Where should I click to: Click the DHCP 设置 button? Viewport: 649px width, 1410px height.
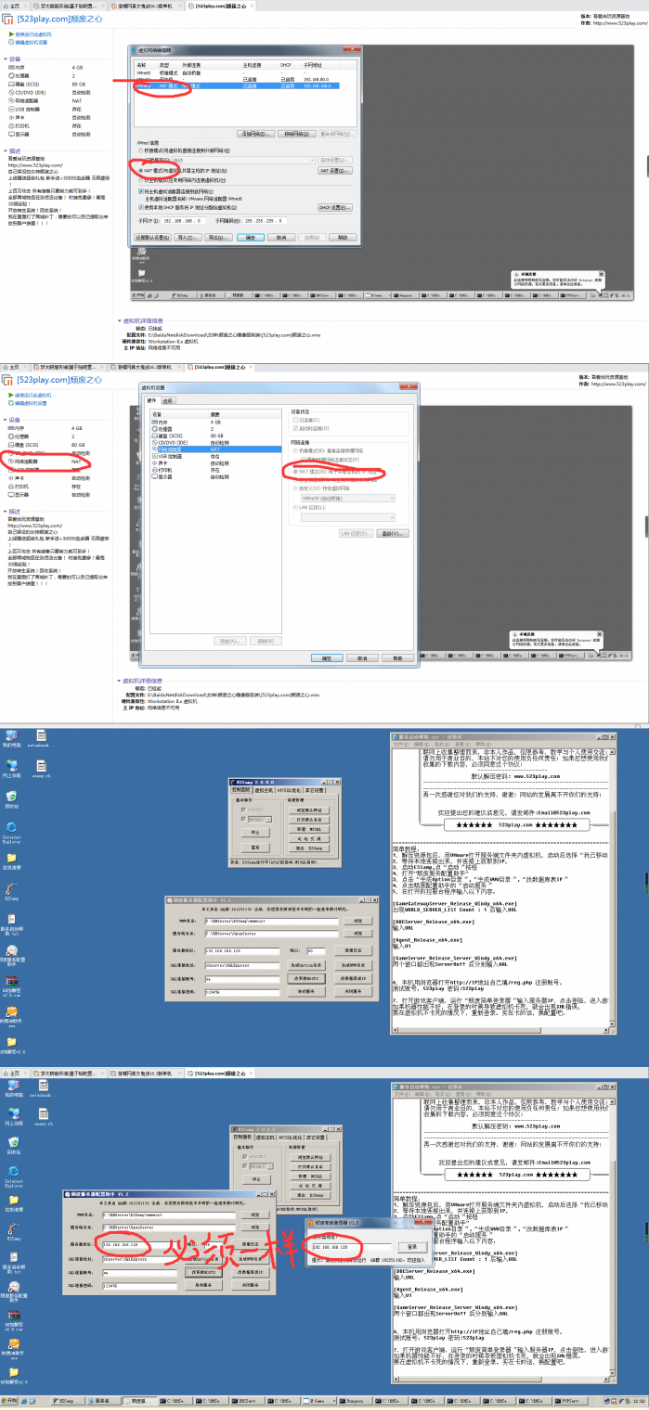(x=334, y=207)
